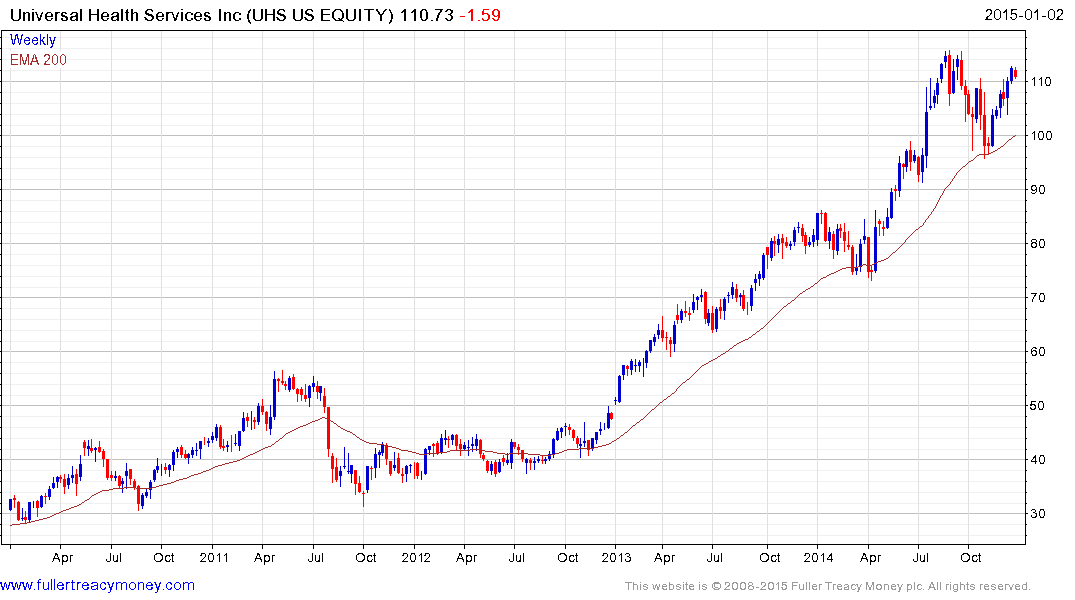Select the 2012 year label on time axis
Screen dimensions: 1075x600
(x=415, y=557)
